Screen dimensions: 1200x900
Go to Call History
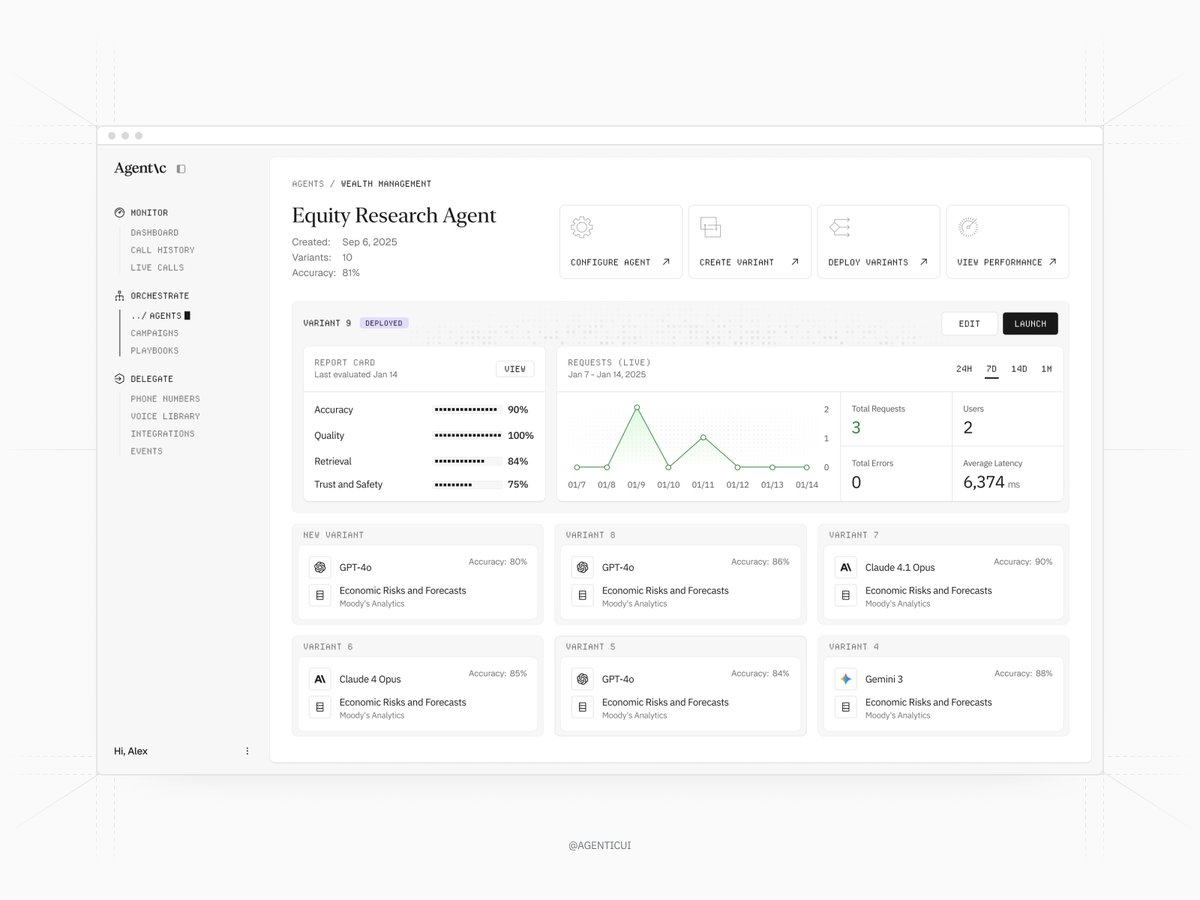pos(163,250)
